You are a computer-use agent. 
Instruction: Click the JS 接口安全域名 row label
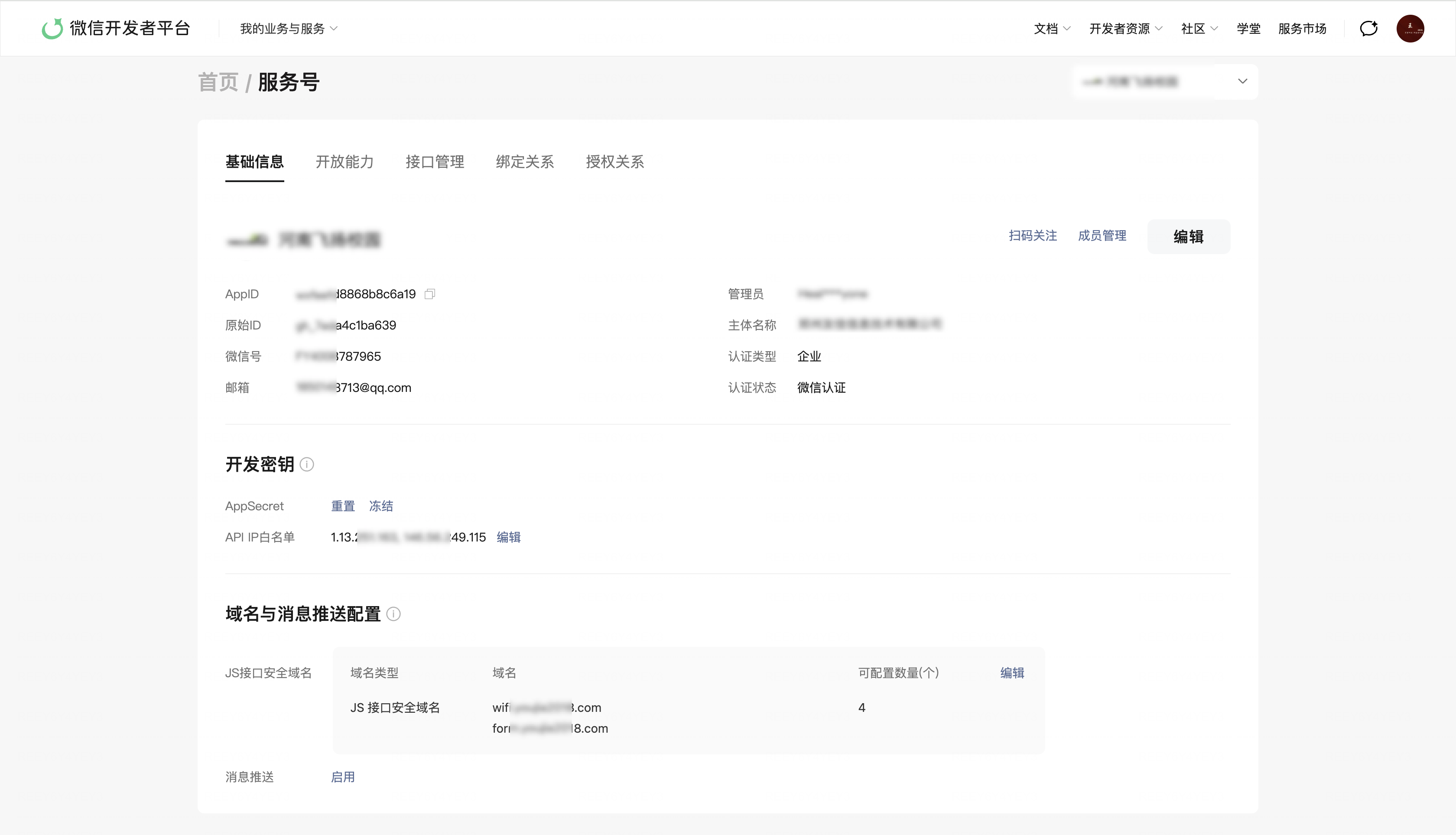[x=395, y=708]
